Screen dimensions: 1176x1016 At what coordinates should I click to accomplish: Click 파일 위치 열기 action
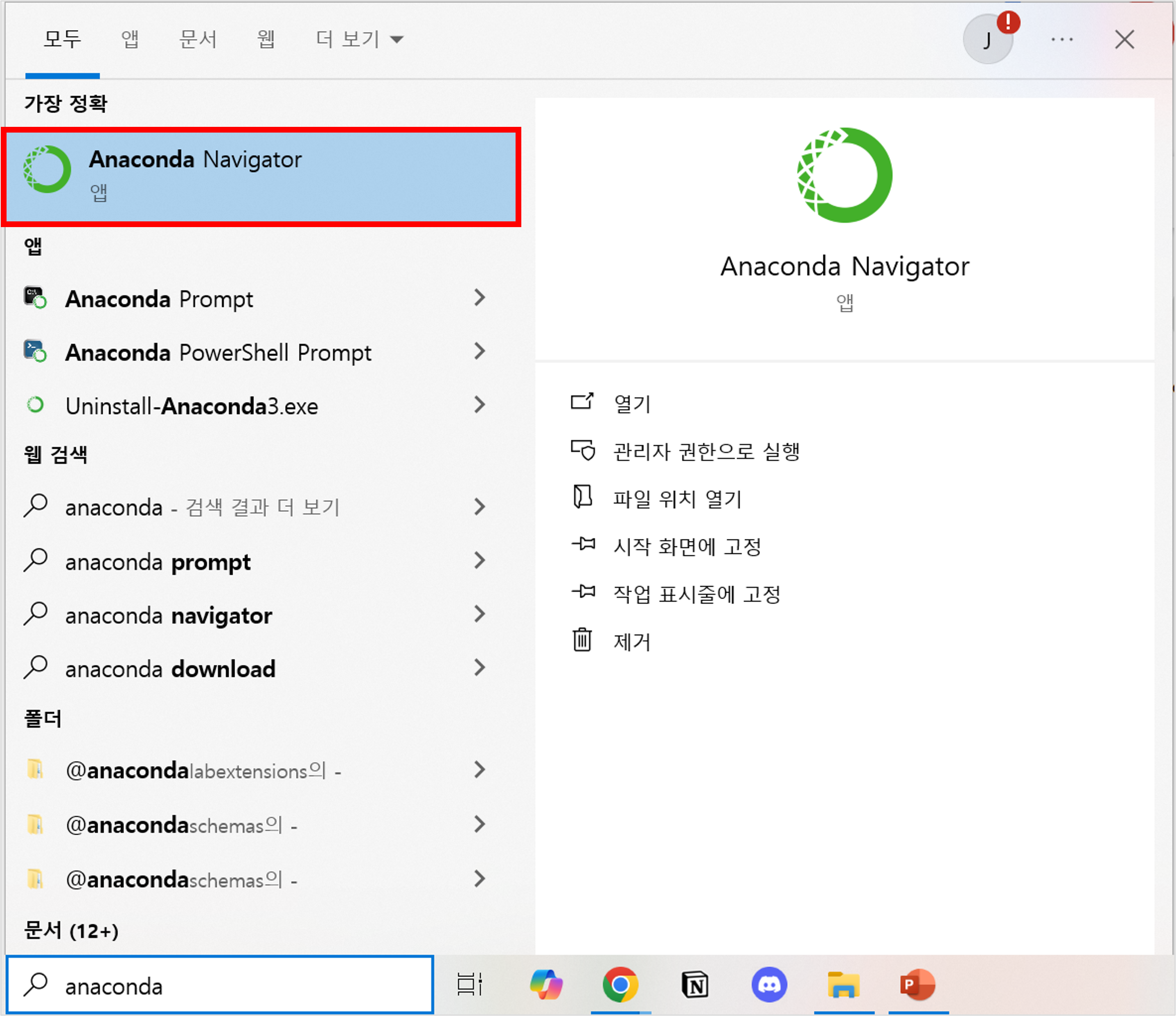coord(677,500)
